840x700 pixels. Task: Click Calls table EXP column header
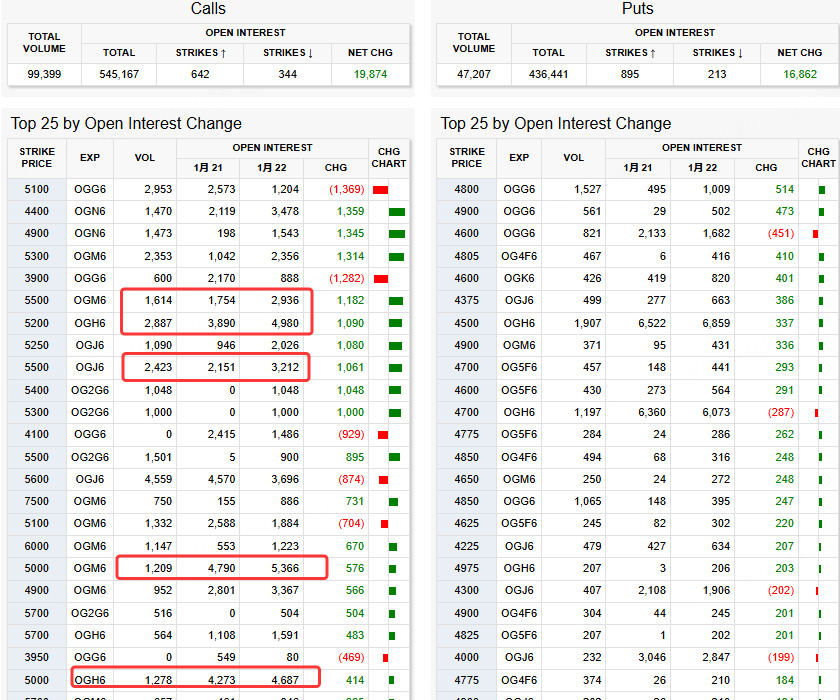(x=90, y=157)
